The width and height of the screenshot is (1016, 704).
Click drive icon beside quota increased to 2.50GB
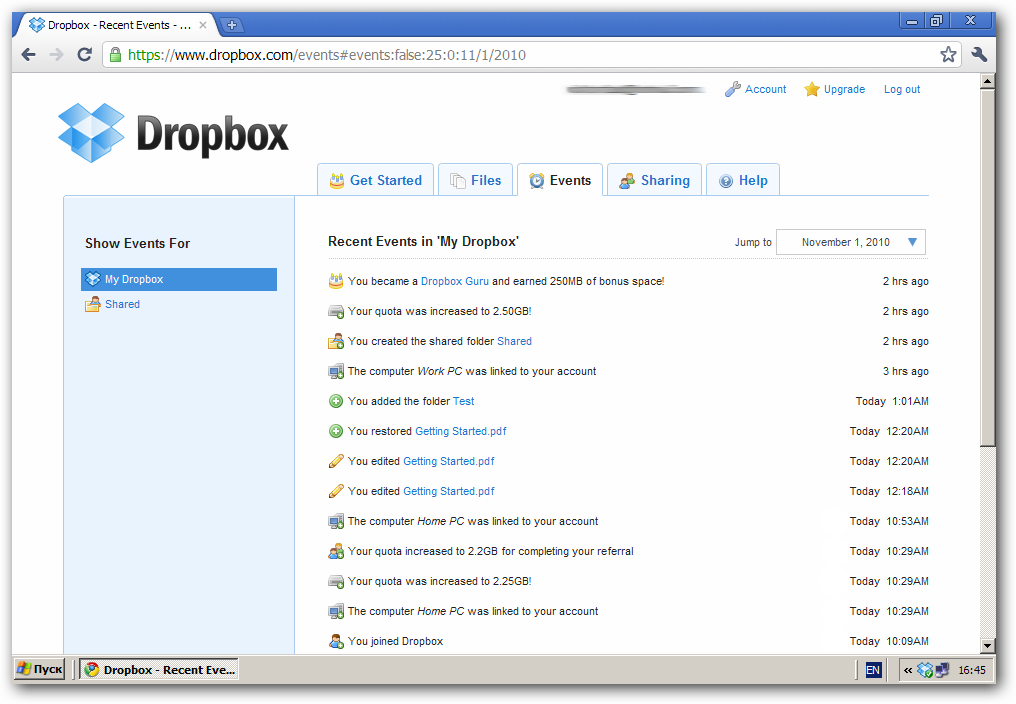tap(336, 311)
